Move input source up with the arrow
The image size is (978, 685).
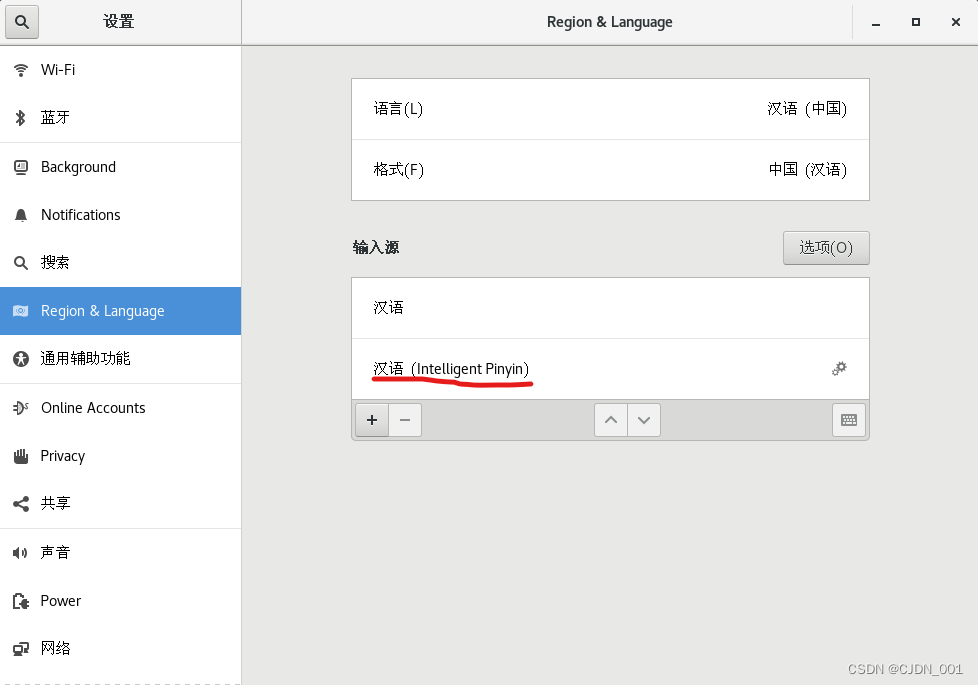tap(611, 420)
